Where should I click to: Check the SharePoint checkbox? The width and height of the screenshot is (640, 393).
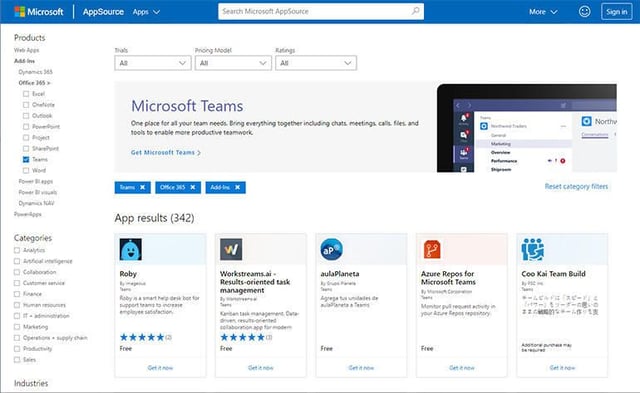tap(26, 149)
